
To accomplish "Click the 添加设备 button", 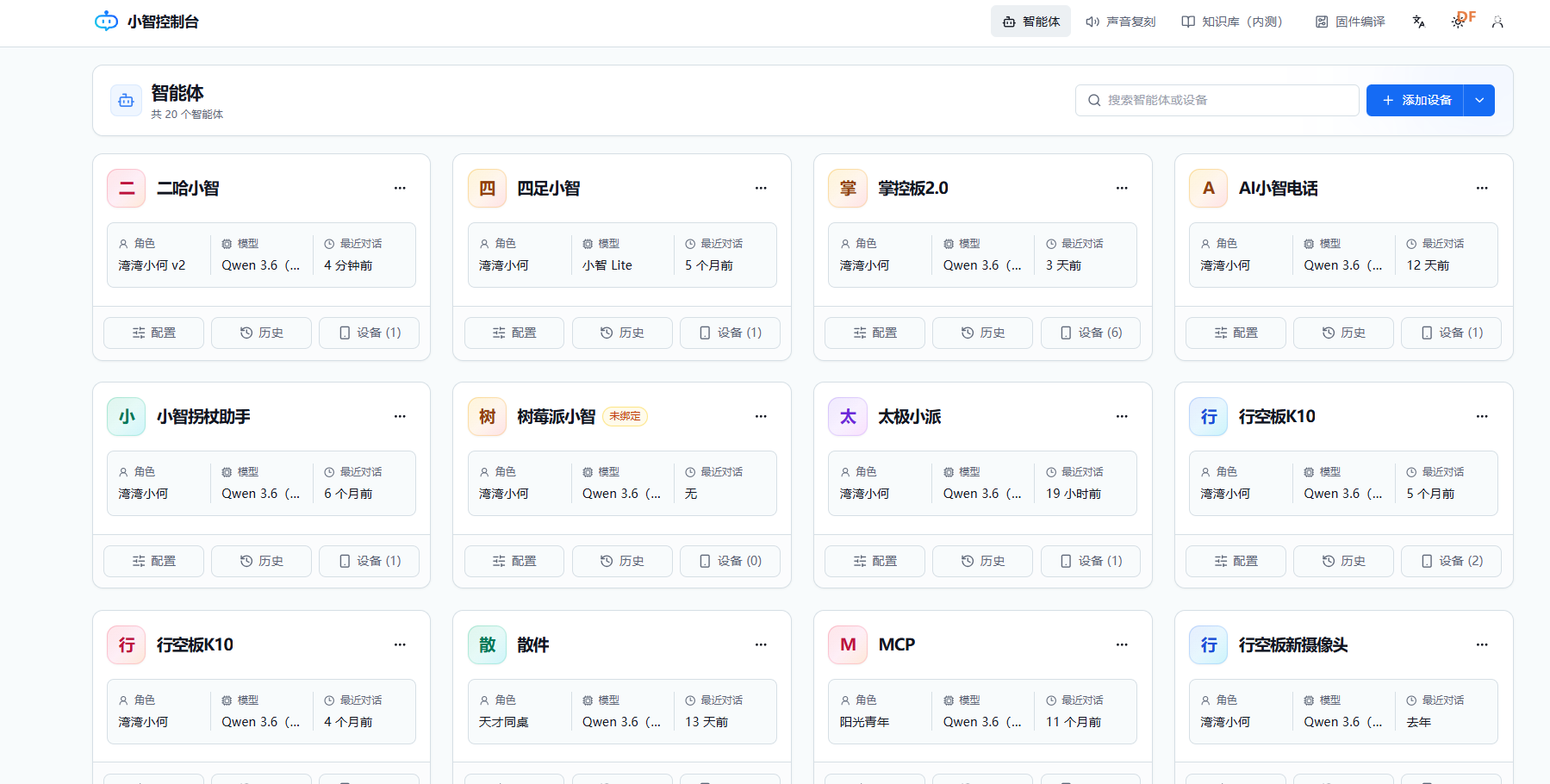I will (x=1415, y=100).
